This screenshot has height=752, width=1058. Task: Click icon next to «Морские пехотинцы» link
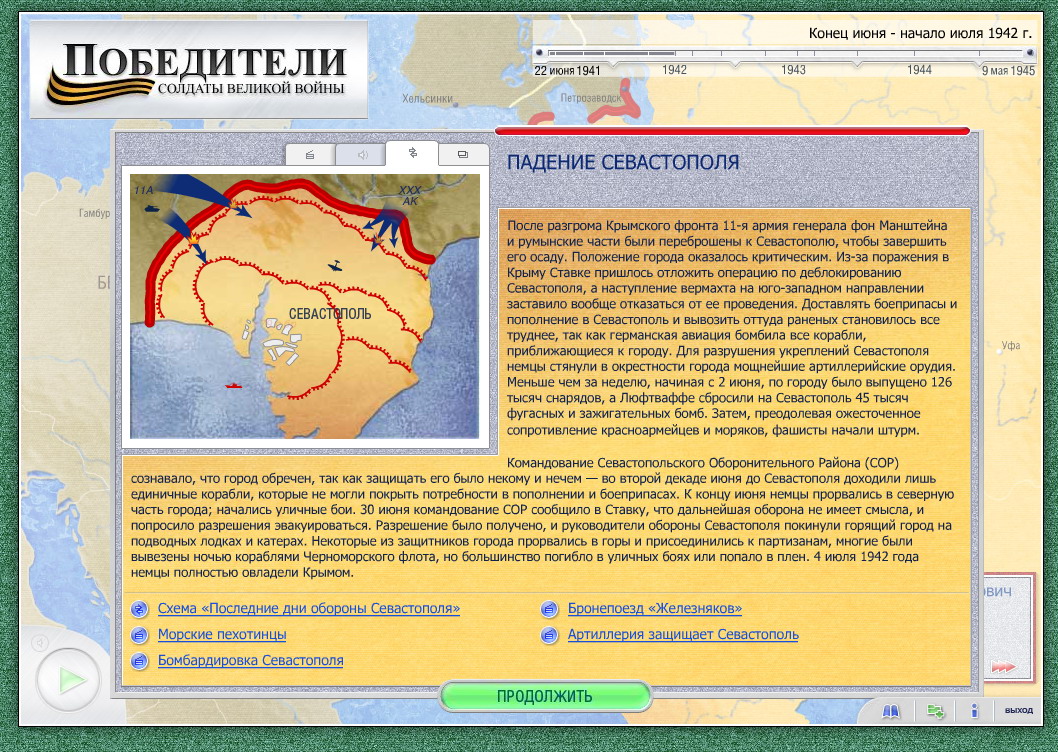[138, 635]
